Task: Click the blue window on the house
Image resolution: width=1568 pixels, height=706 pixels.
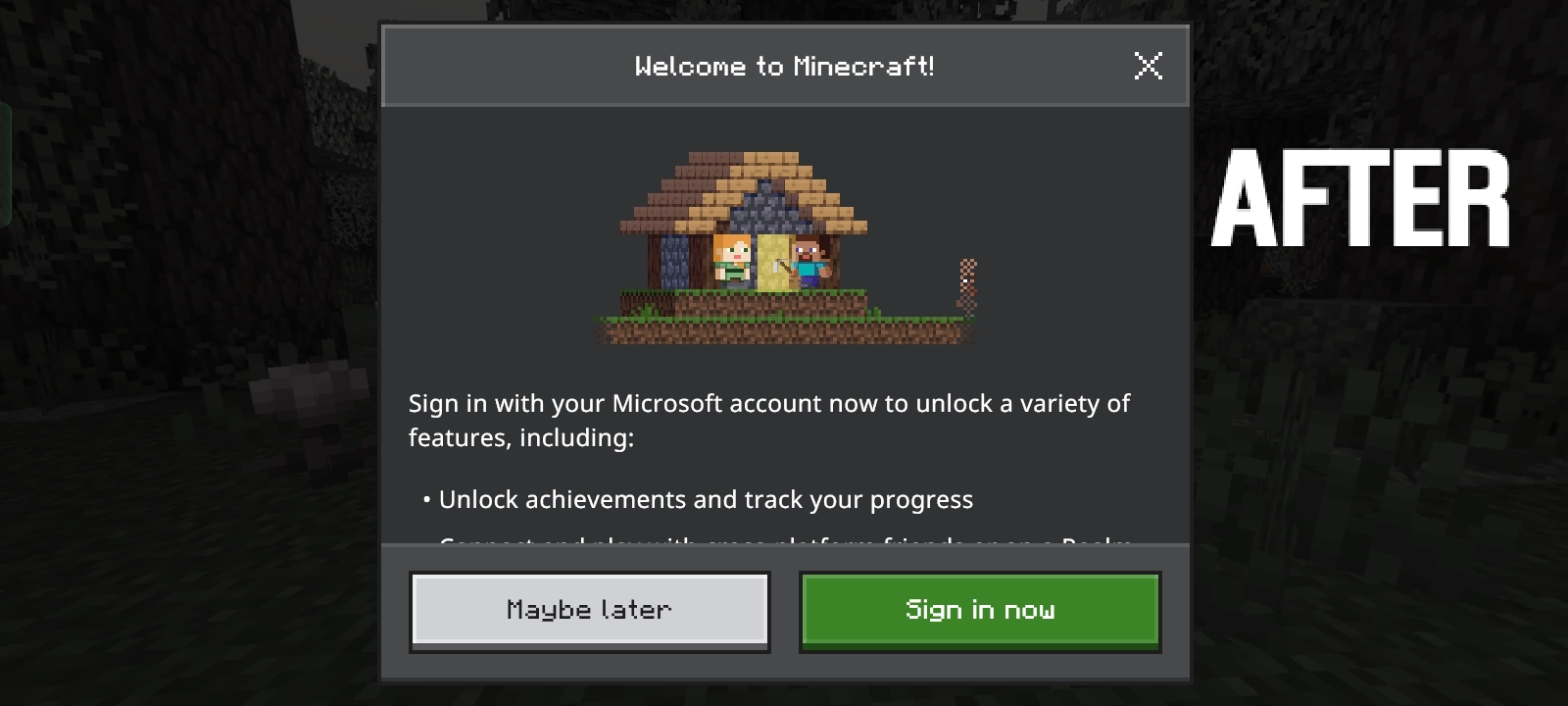Action: 674,260
